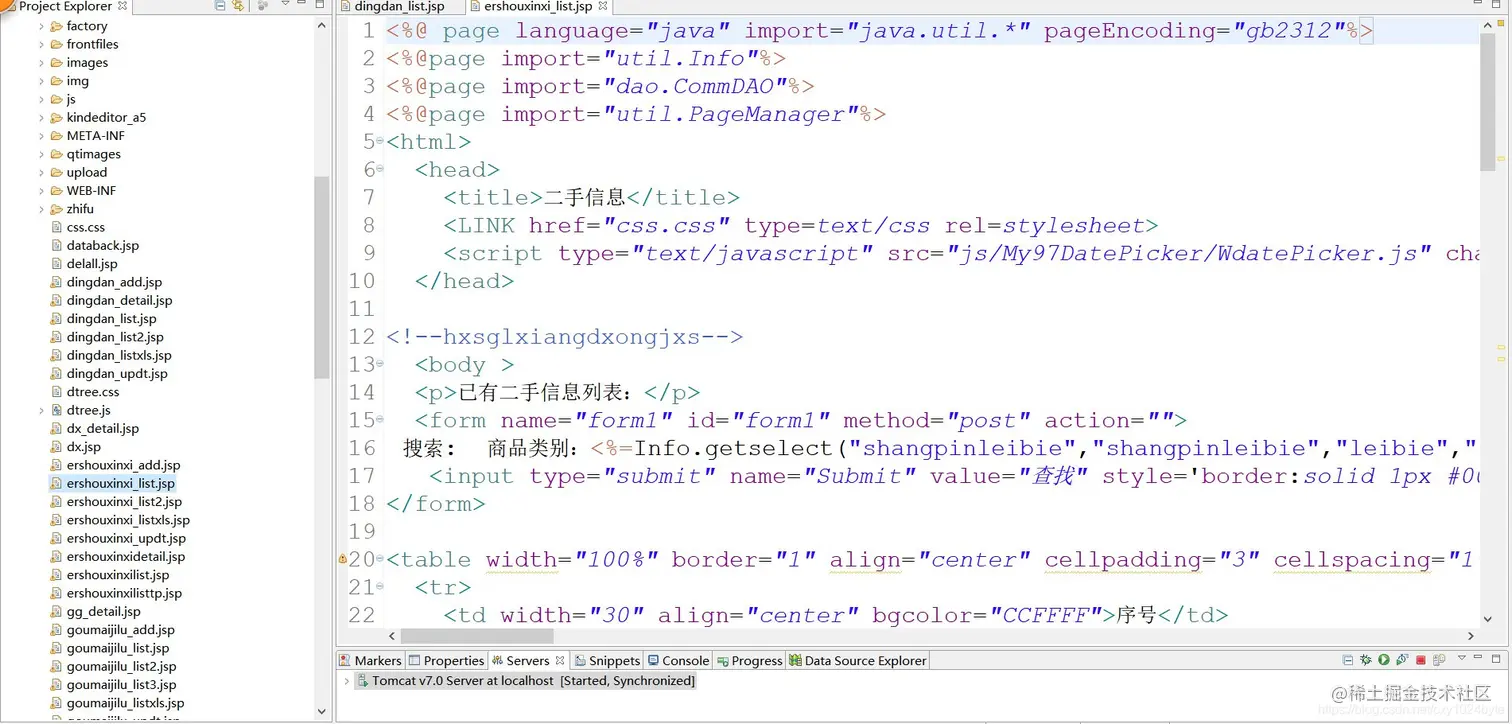The image size is (1512, 724).
Task: Expand Tomcat v7.0 Server node
Action: (x=347, y=681)
